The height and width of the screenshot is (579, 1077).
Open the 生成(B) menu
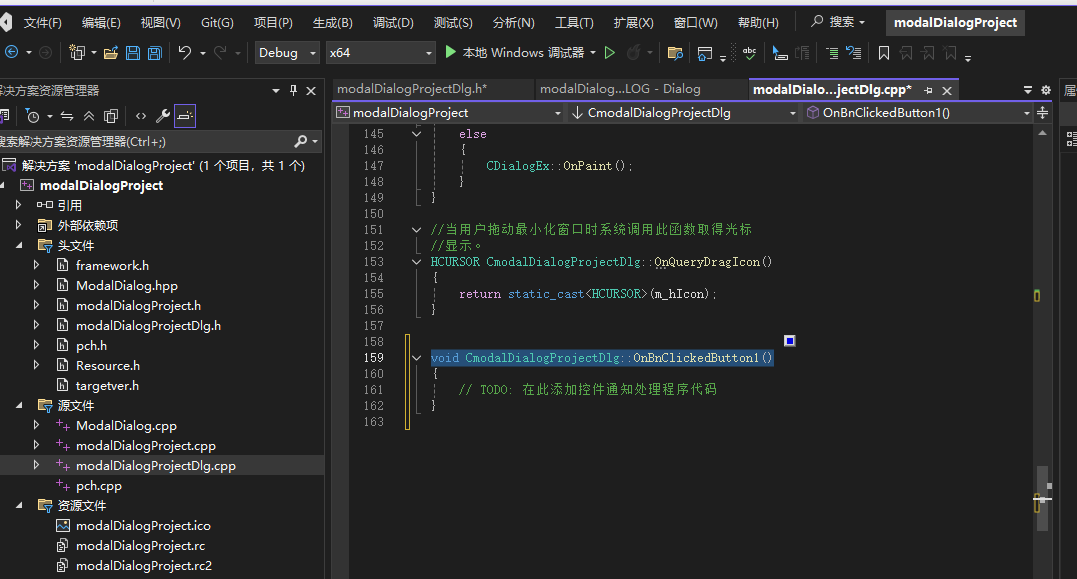(x=332, y=22)
